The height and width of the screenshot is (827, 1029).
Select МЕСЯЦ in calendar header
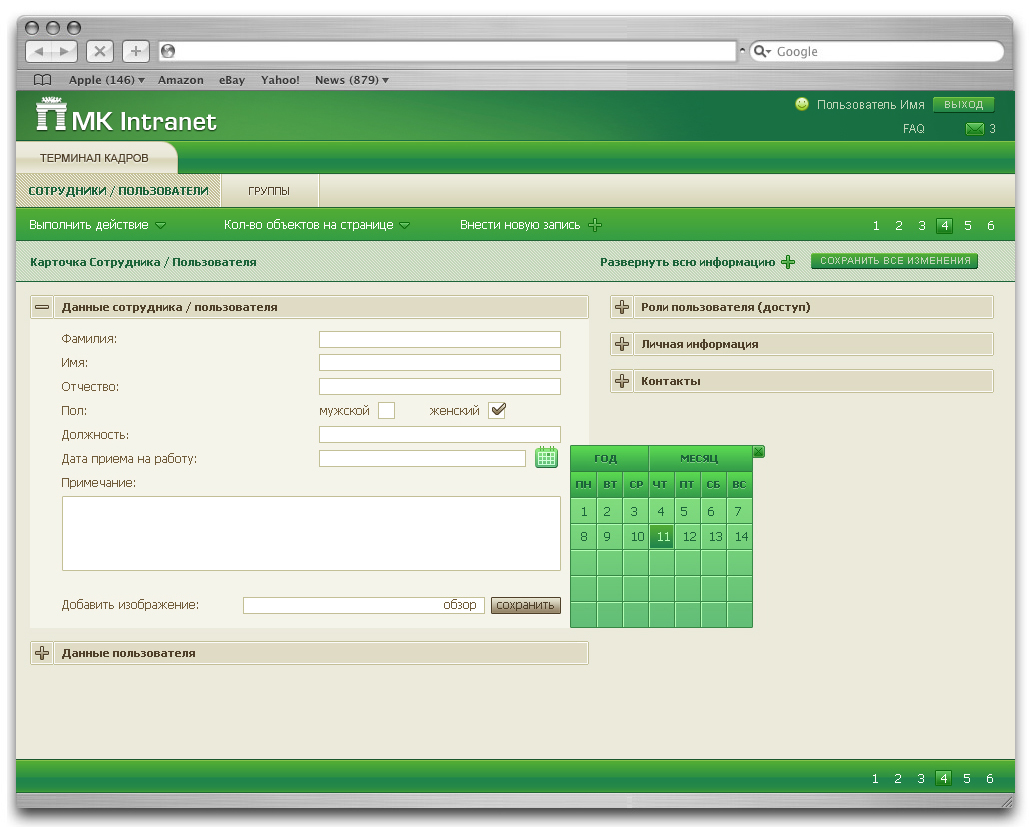[700, 458]
